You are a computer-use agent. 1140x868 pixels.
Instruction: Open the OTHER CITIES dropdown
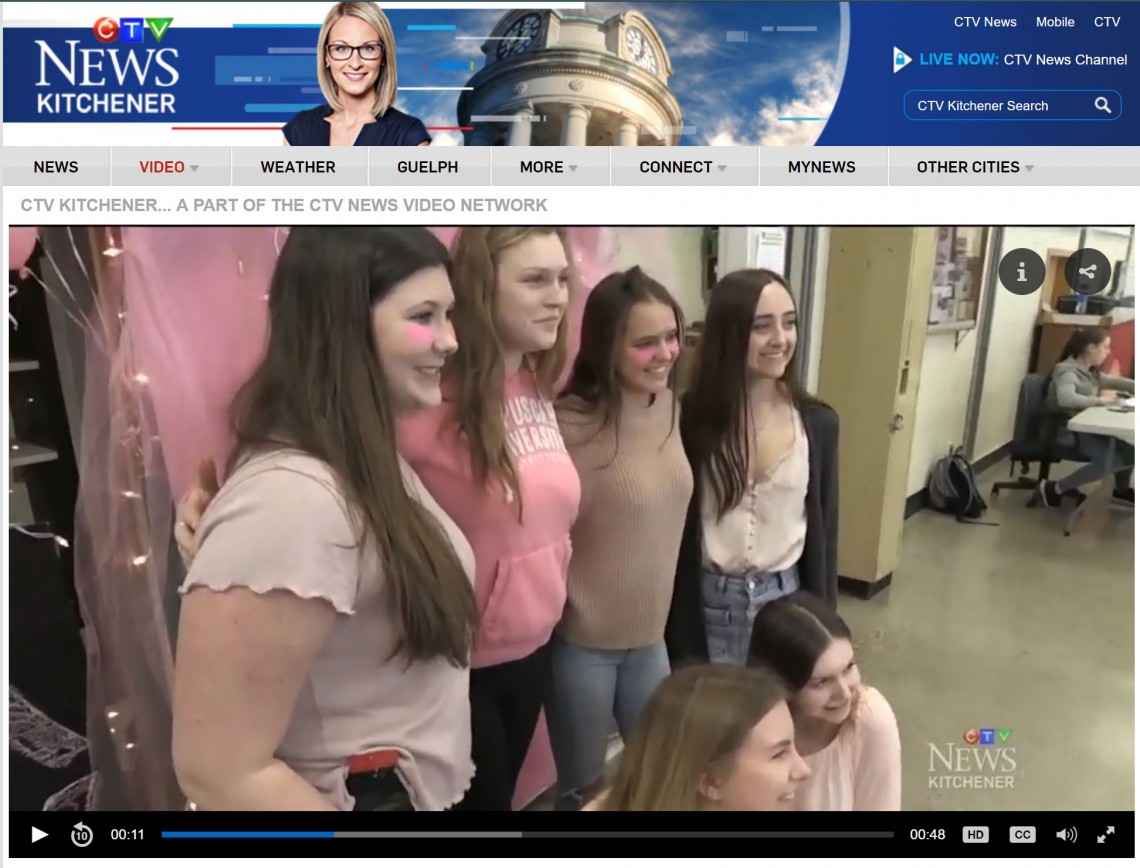pyautogui.click(x=975, y=167)
